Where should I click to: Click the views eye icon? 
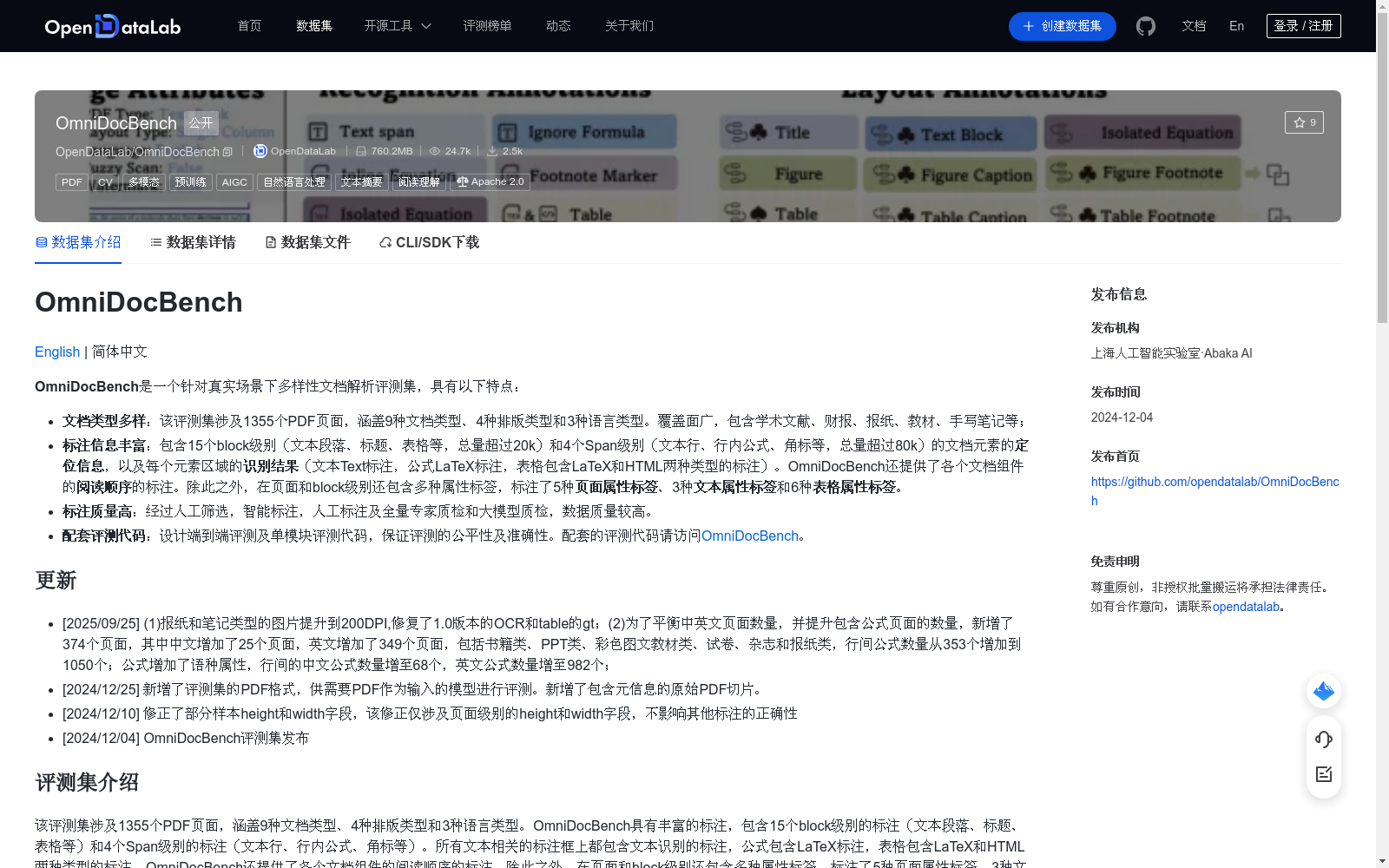pyautogui.click(x=435, y=151)
